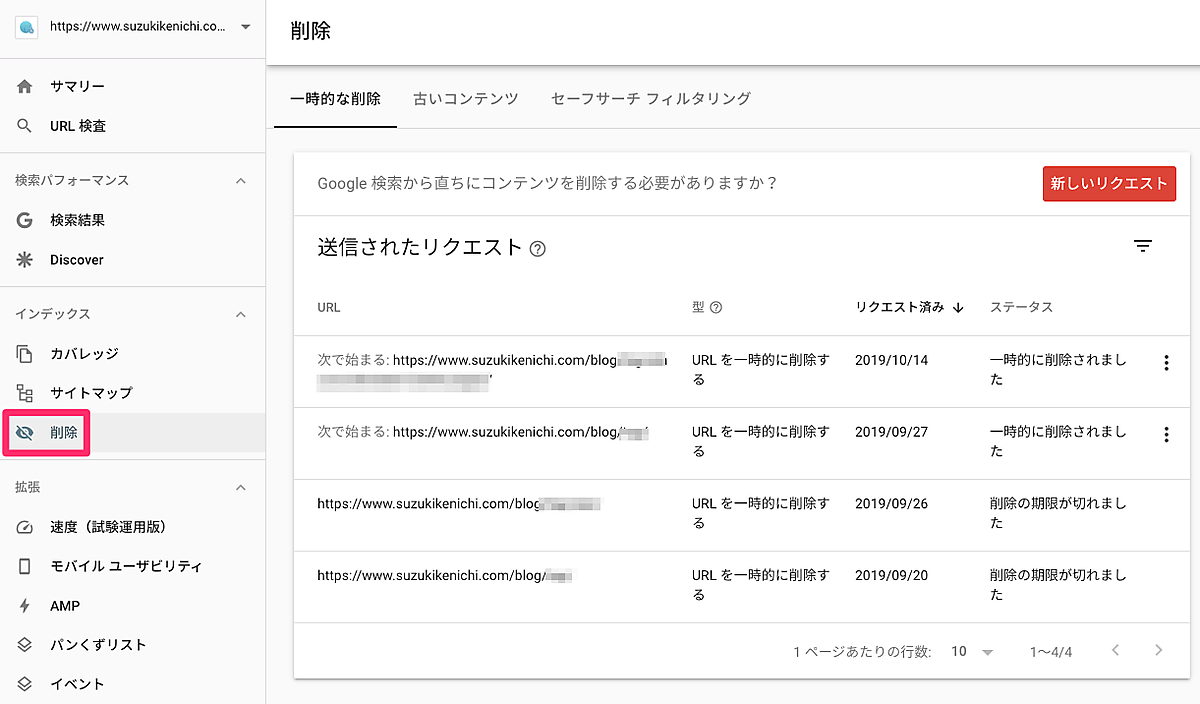The height and width of the screenshot is (704, 1200).
Task: Click the URL検査 magnifier icon
Action: (x=25, y=126)
